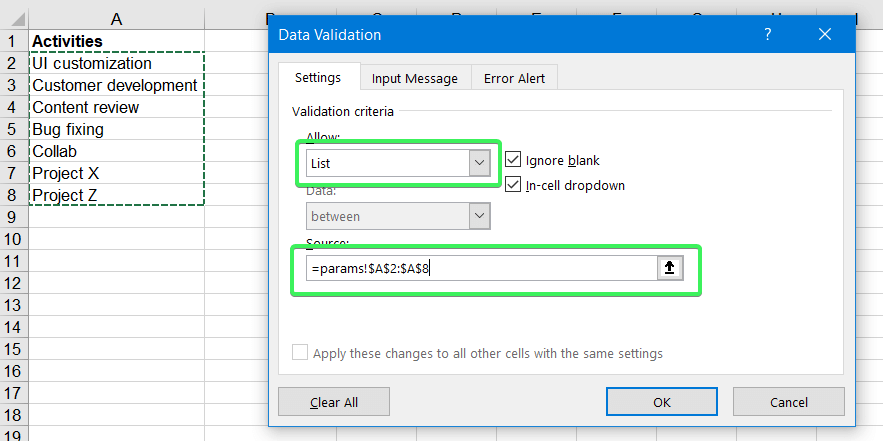Uncheck the In-cell dropdown option
The width and height of the screenshot is (883, 441).
[x=513, y=184]
